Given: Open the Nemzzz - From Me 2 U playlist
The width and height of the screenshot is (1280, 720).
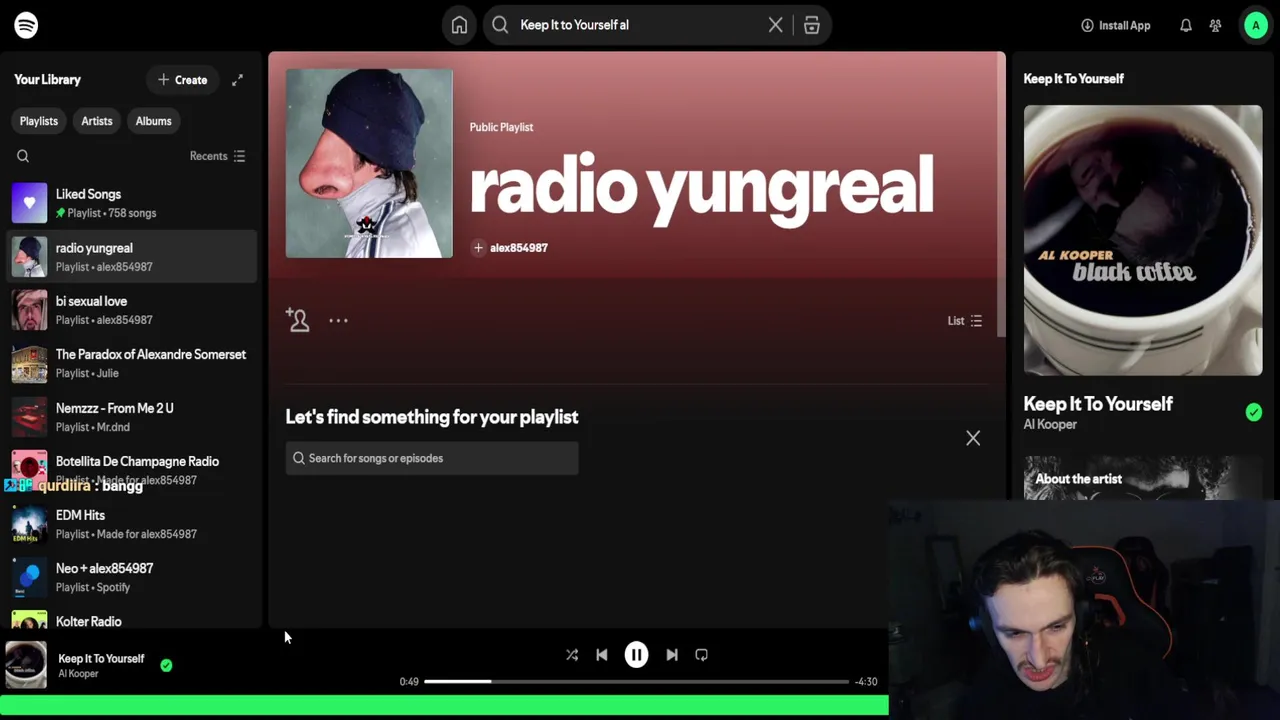Looking at the screenshot, I should click(132, 417).
